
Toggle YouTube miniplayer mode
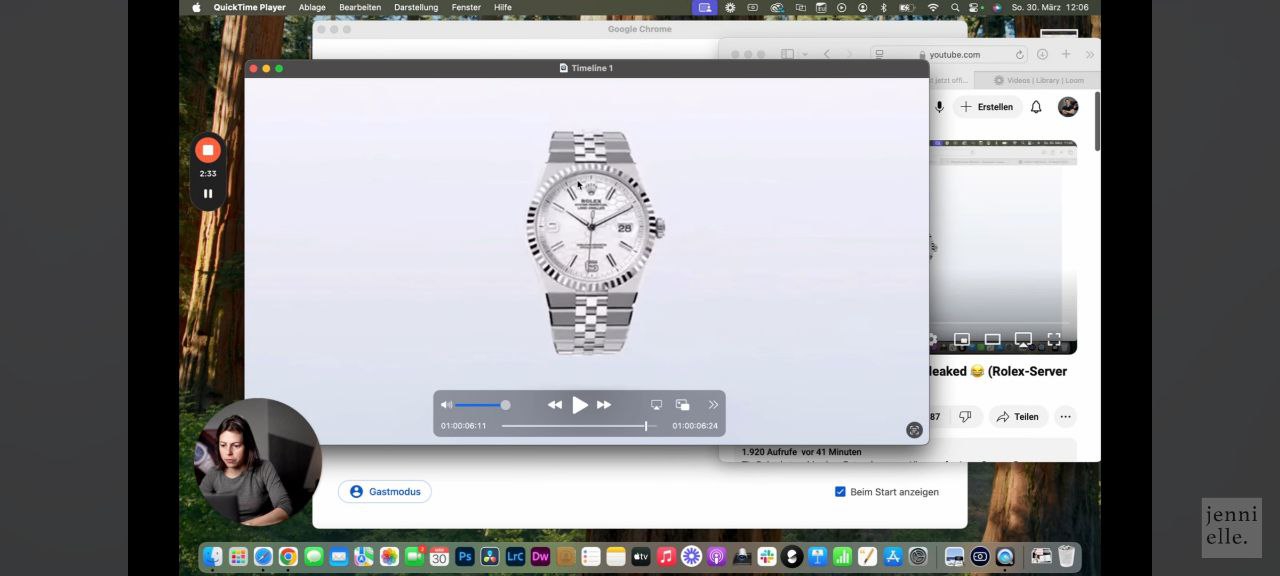(962, 340)
